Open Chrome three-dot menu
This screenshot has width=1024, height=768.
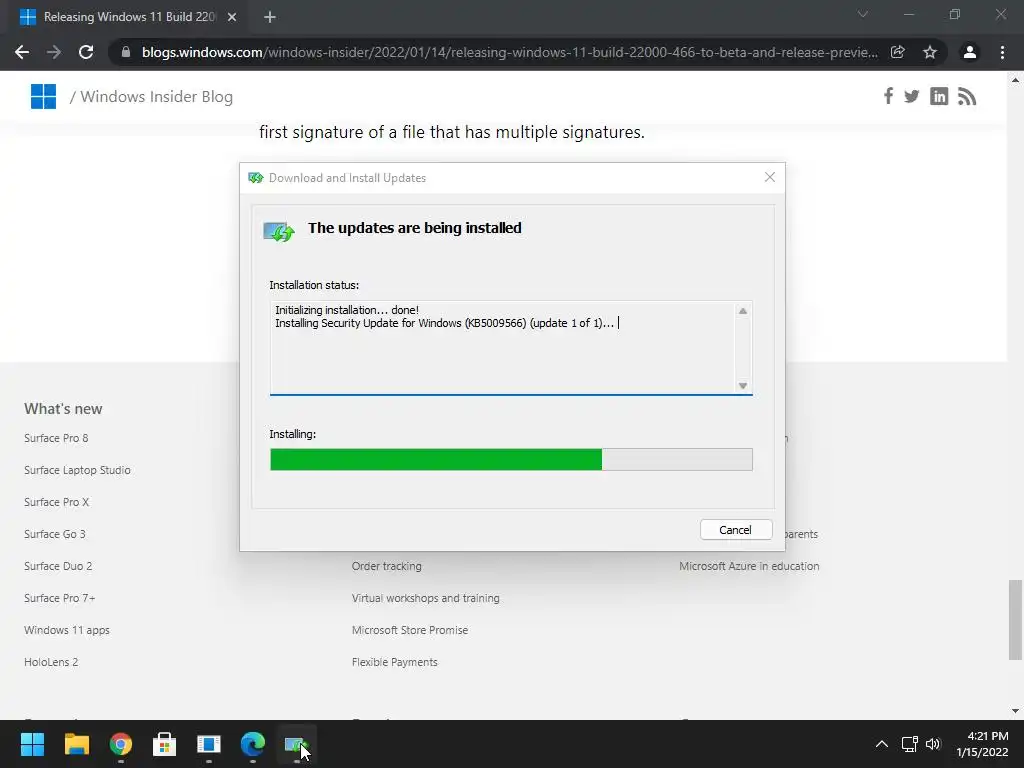1002,52
